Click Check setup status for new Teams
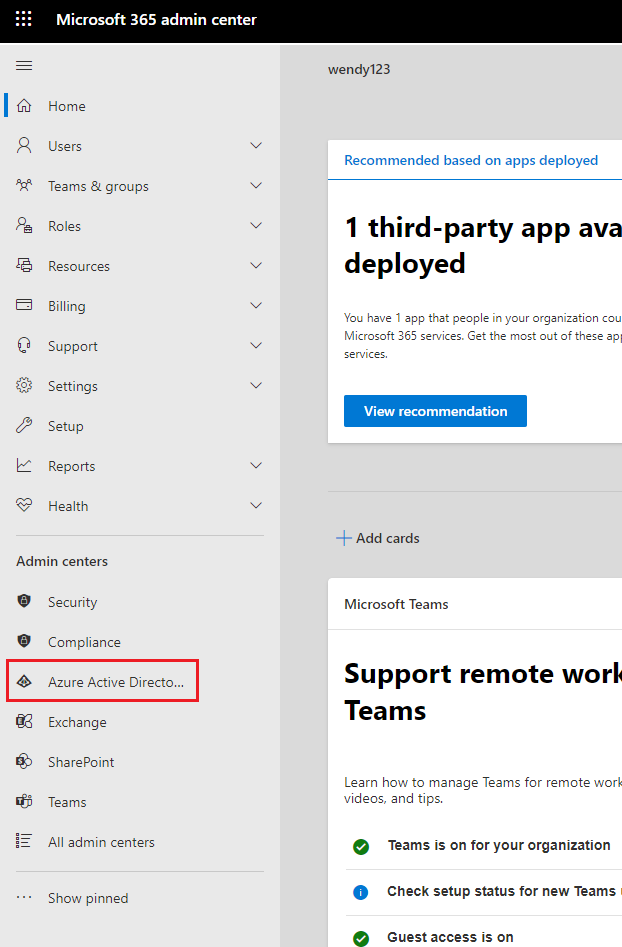 pos(504,891)
